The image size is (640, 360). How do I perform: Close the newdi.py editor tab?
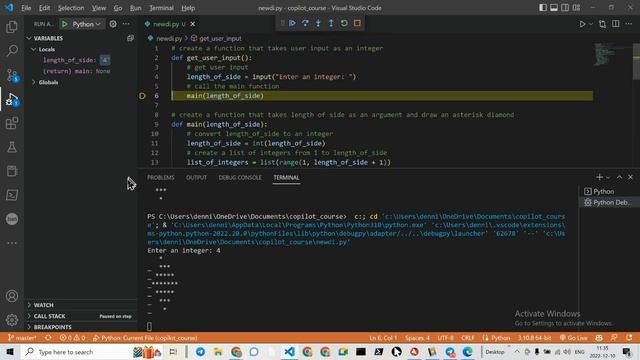coord(193,24)
